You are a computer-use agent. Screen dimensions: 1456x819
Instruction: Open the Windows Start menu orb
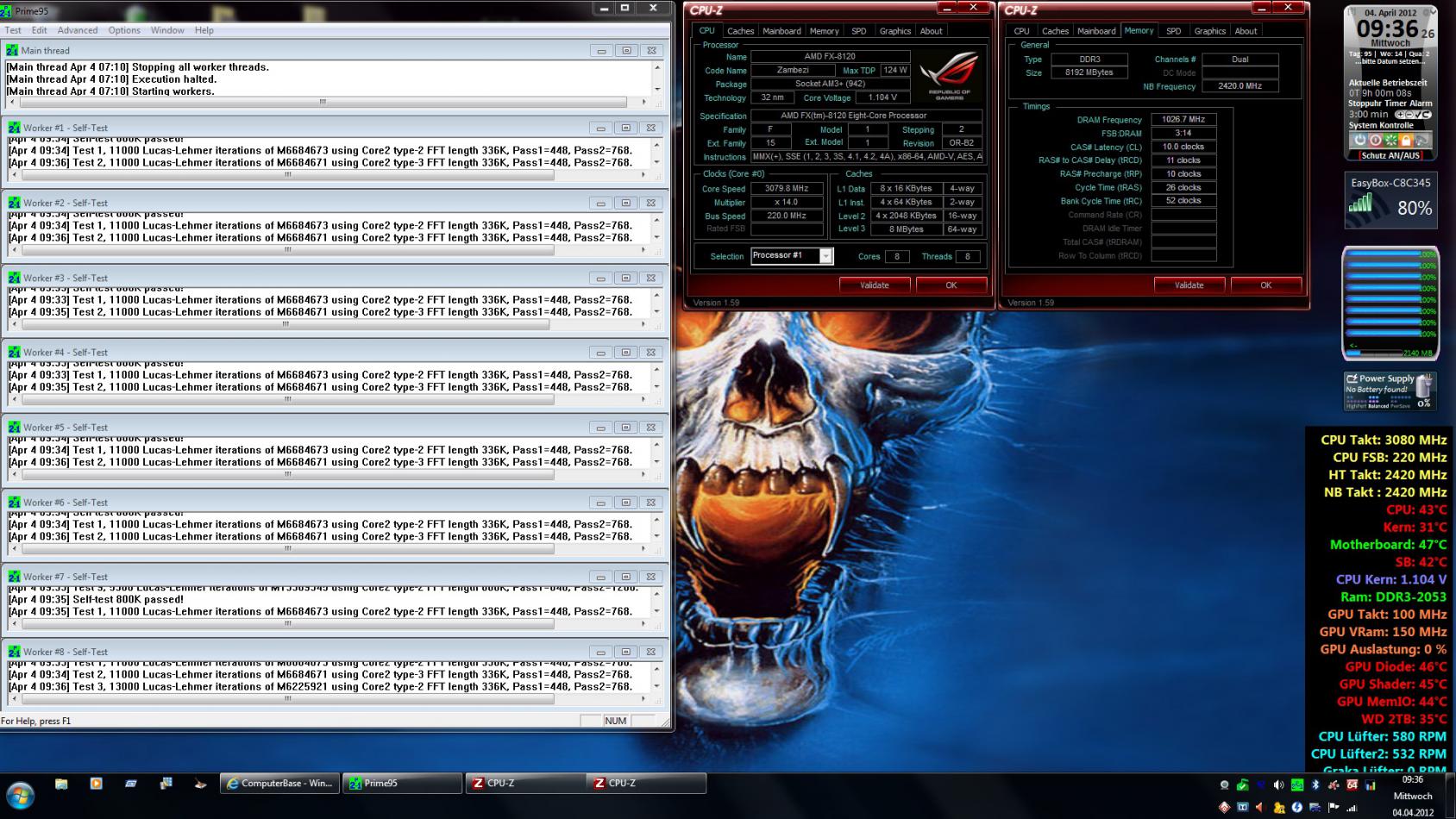(x=20, y=795)
